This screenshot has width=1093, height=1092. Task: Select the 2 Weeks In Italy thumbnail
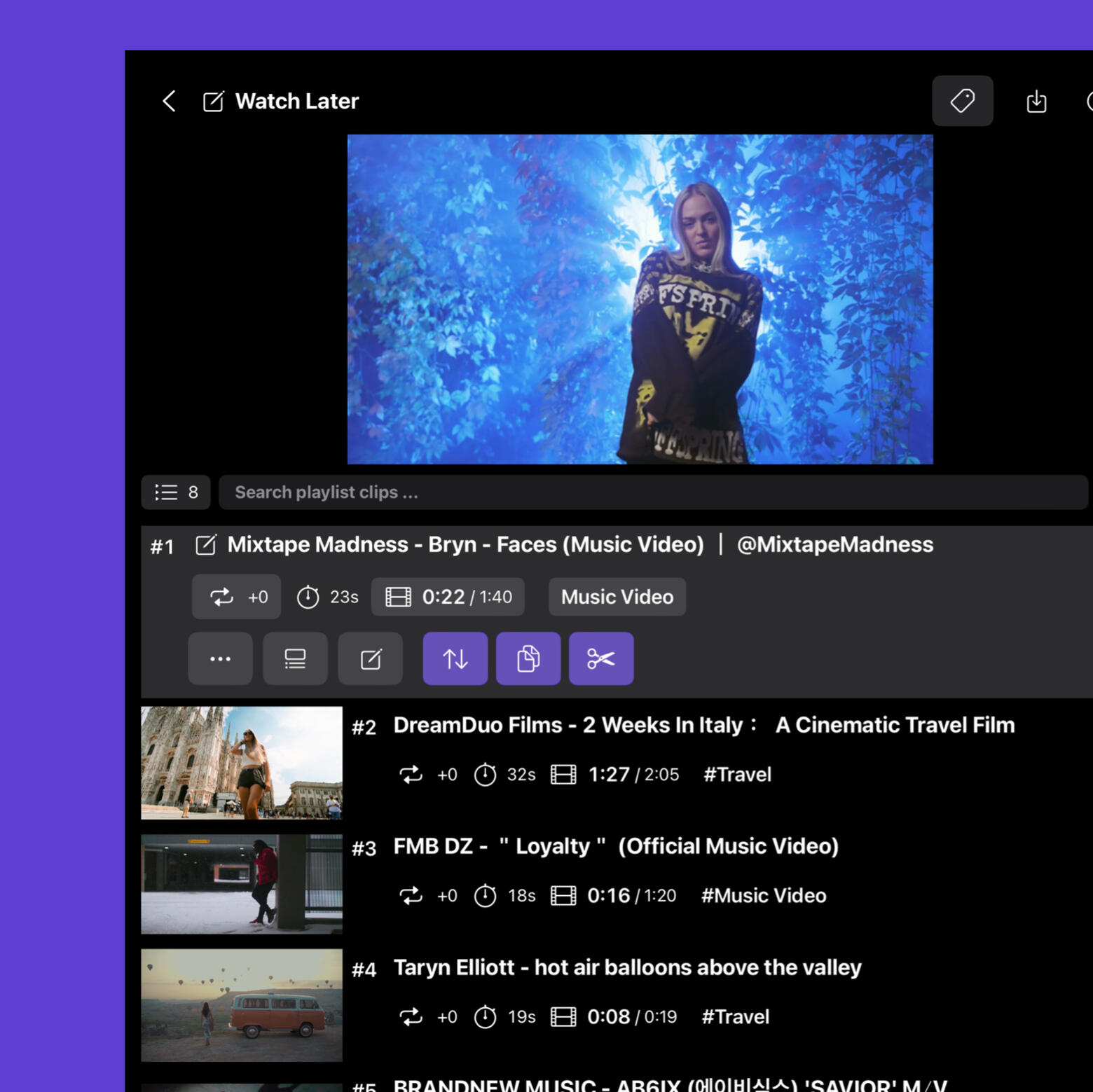[x=242, y=763]
